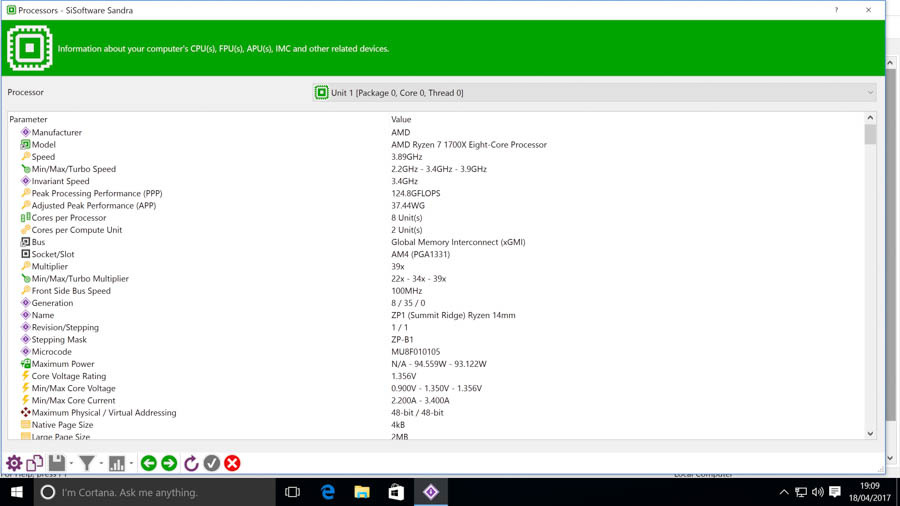Select the Front Side Bus Speed row

[436, 291]
